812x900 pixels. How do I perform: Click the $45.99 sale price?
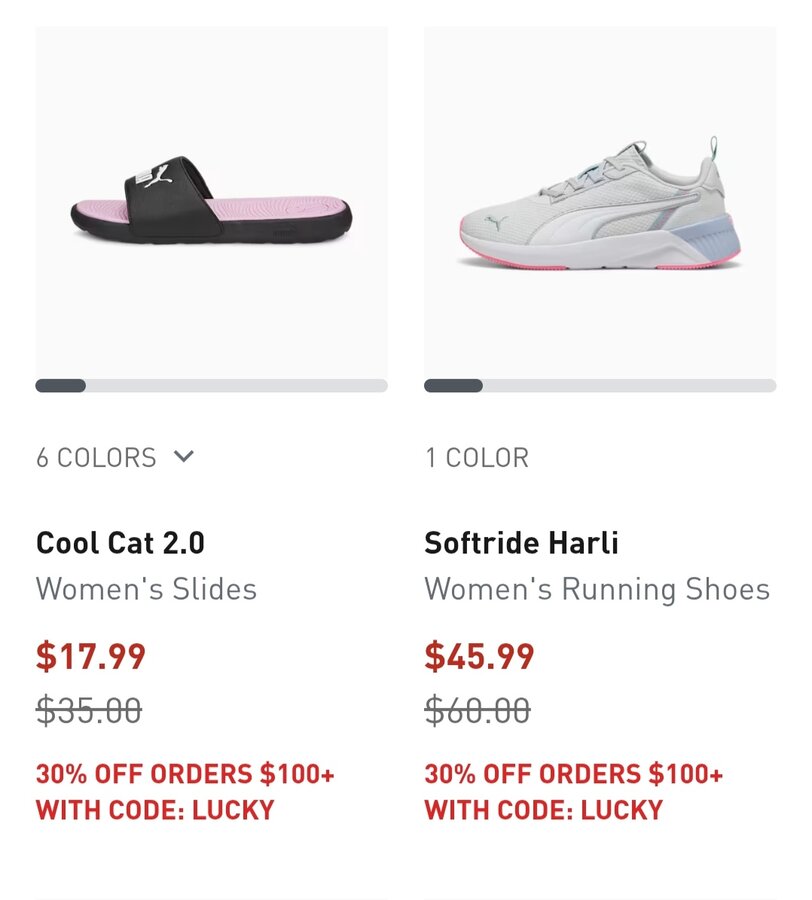coord(480,657)
